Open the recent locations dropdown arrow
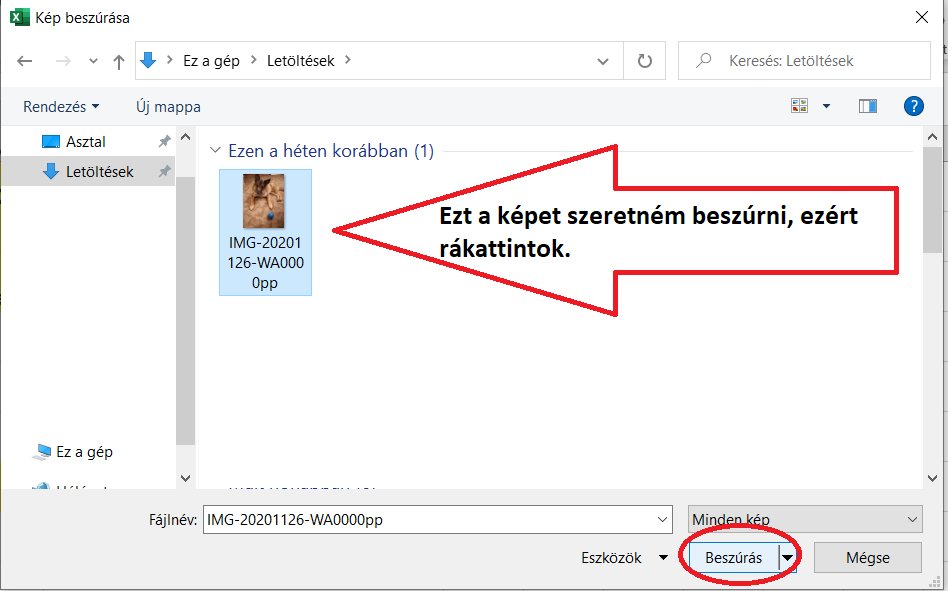The width and height of the screenshot is (948, 591). click(x=93, y=61)
